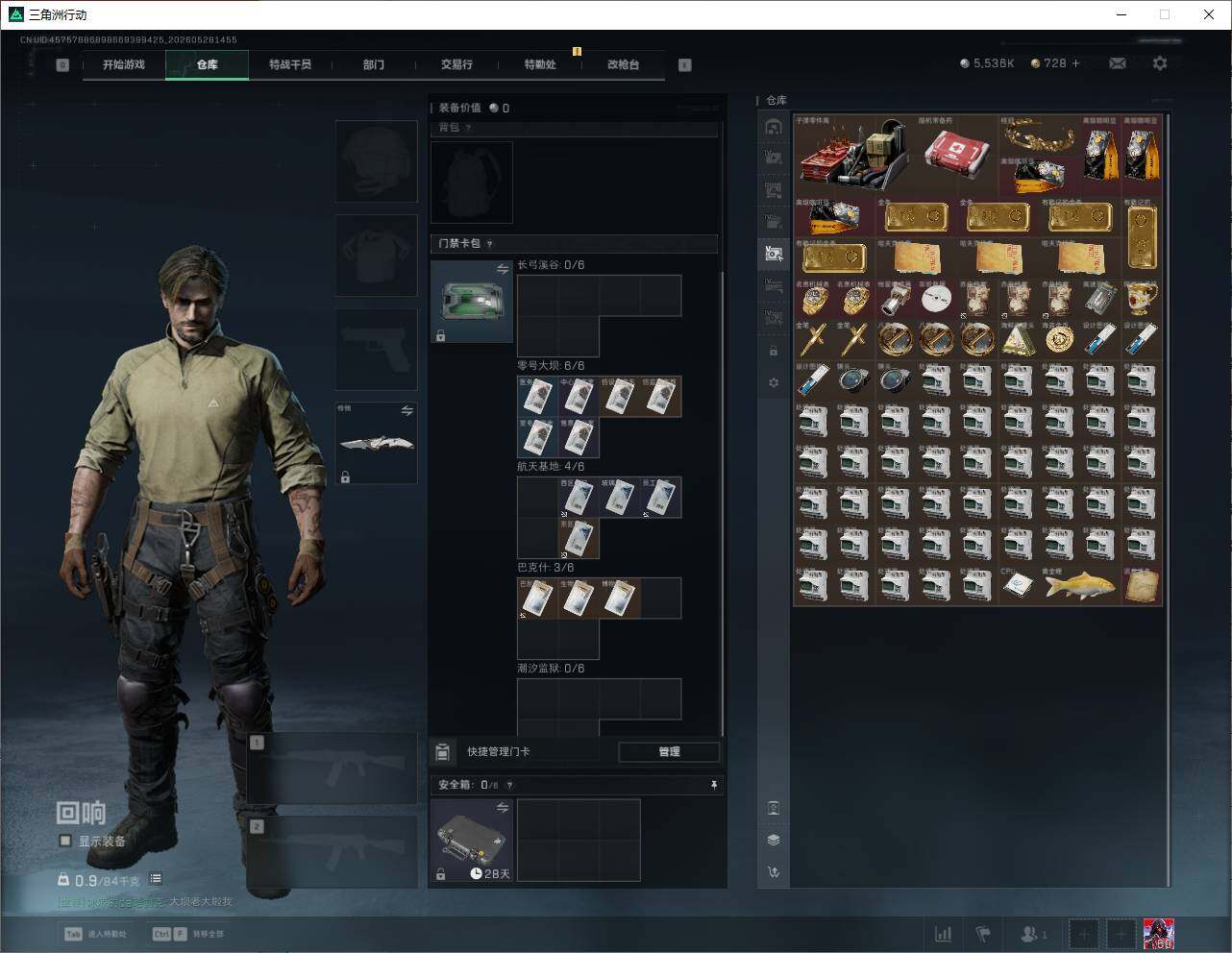Click the 背包 help question mark
Viewport: 1232px width, 953px height.
coord(468,128)
